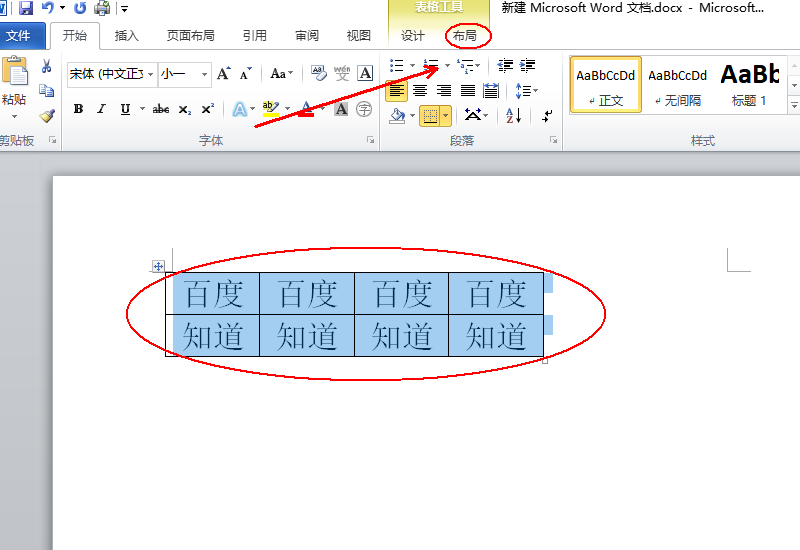The height and width of the screenshot is (550, 800).
Task: Open the 段落 dialog launcher
Action: (554, 140)
